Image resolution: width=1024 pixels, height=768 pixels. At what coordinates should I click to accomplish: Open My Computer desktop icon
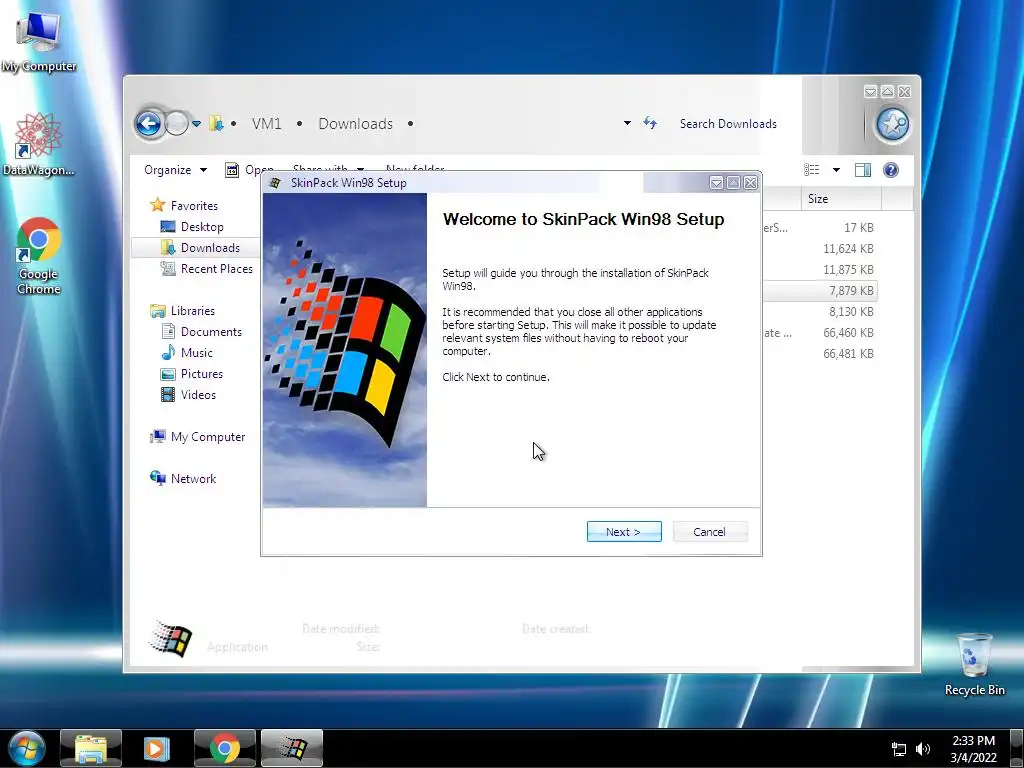pos(39,40)
